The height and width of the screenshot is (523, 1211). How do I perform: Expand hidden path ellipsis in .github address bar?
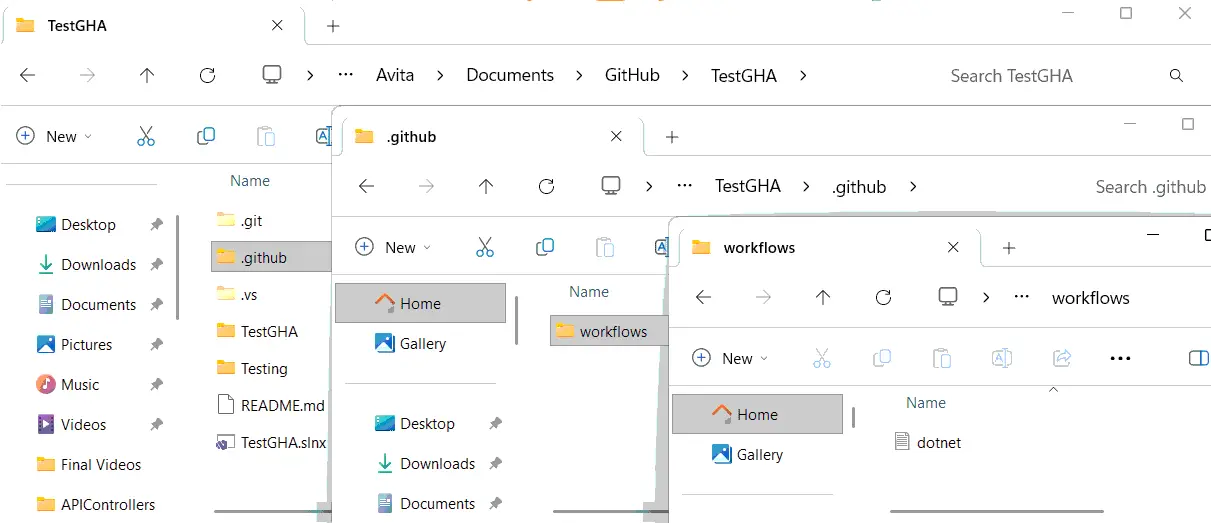point(685,186)
